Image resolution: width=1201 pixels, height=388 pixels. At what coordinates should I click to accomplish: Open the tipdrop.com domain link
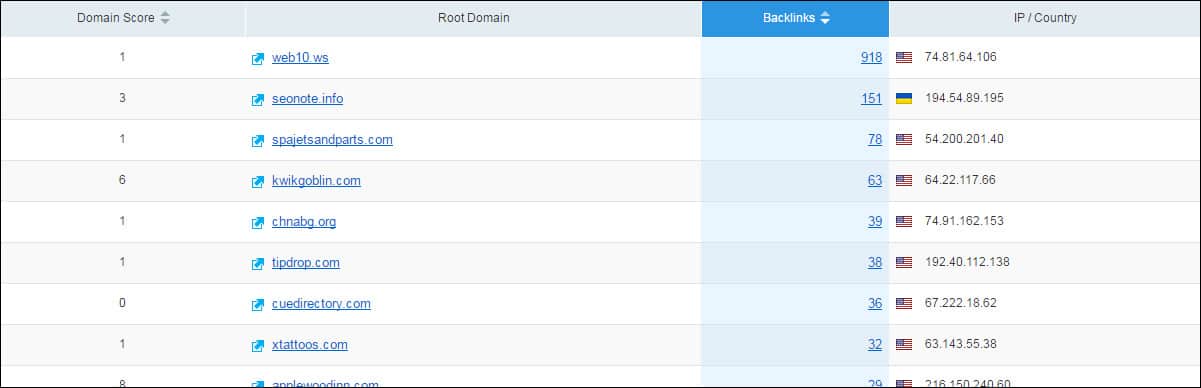point(306,263)
